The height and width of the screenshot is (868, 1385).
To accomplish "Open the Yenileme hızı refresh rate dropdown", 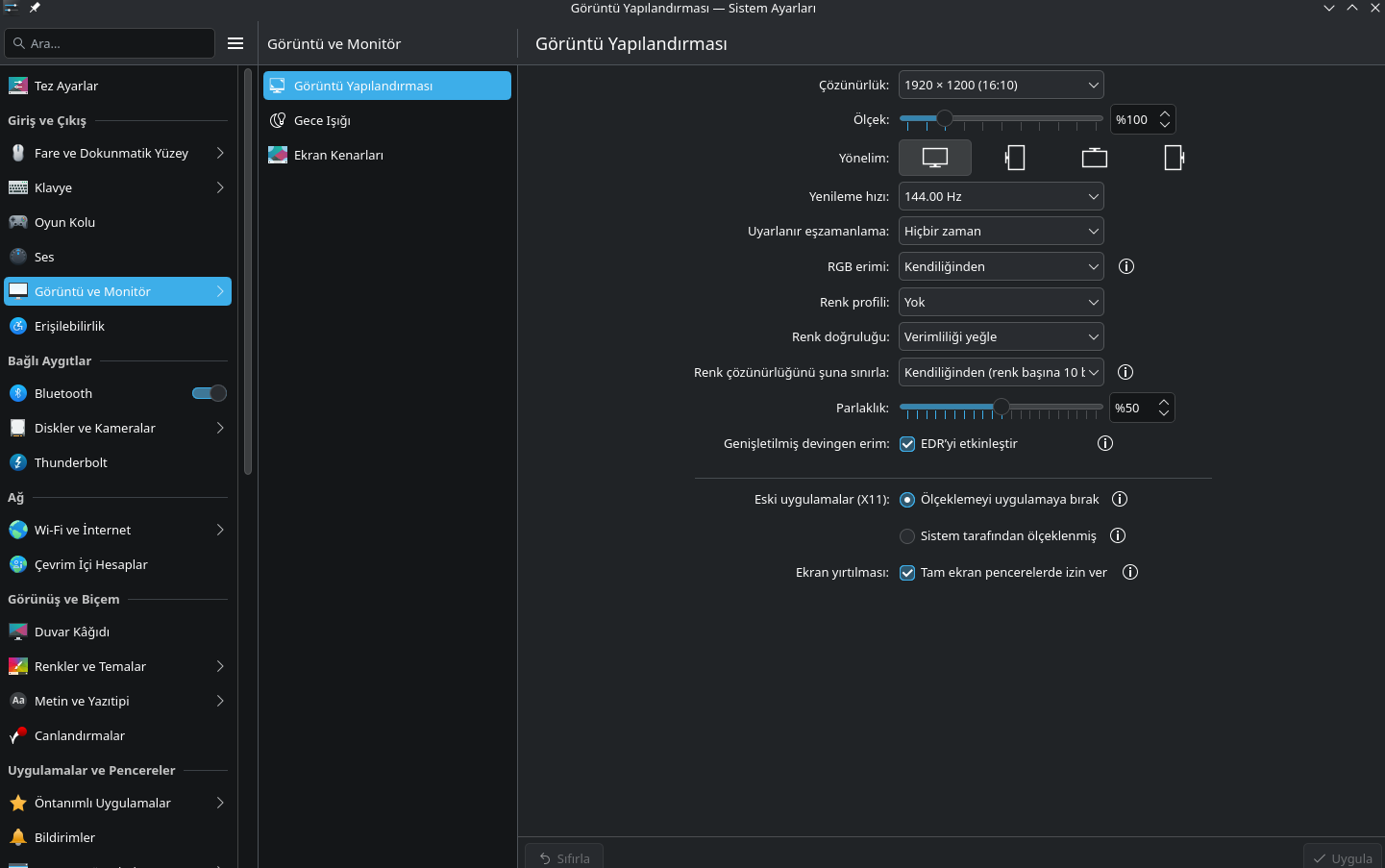I will [x=1002, y=196].
